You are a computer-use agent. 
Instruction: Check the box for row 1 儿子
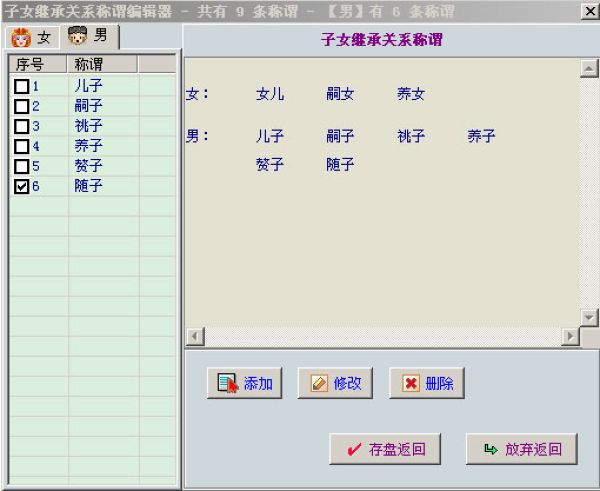pyautogui.click(x=21, y=86)
